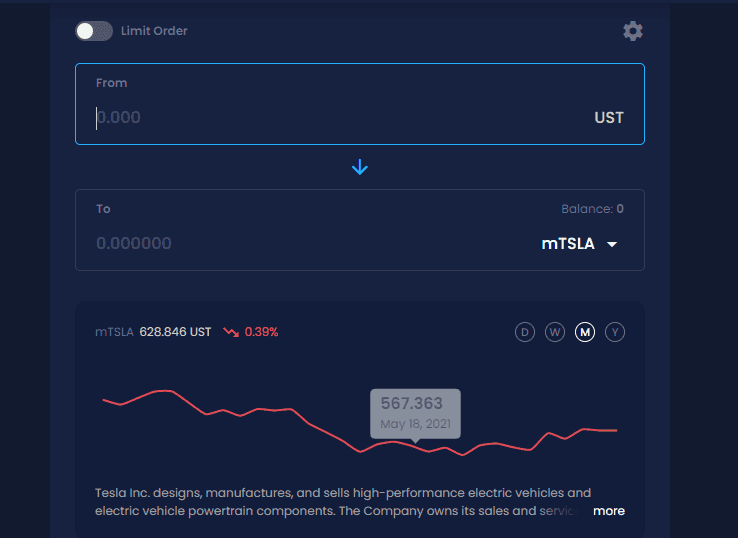Toggle the Limit Order switch

pyautogui.click(x=94, y=31)
